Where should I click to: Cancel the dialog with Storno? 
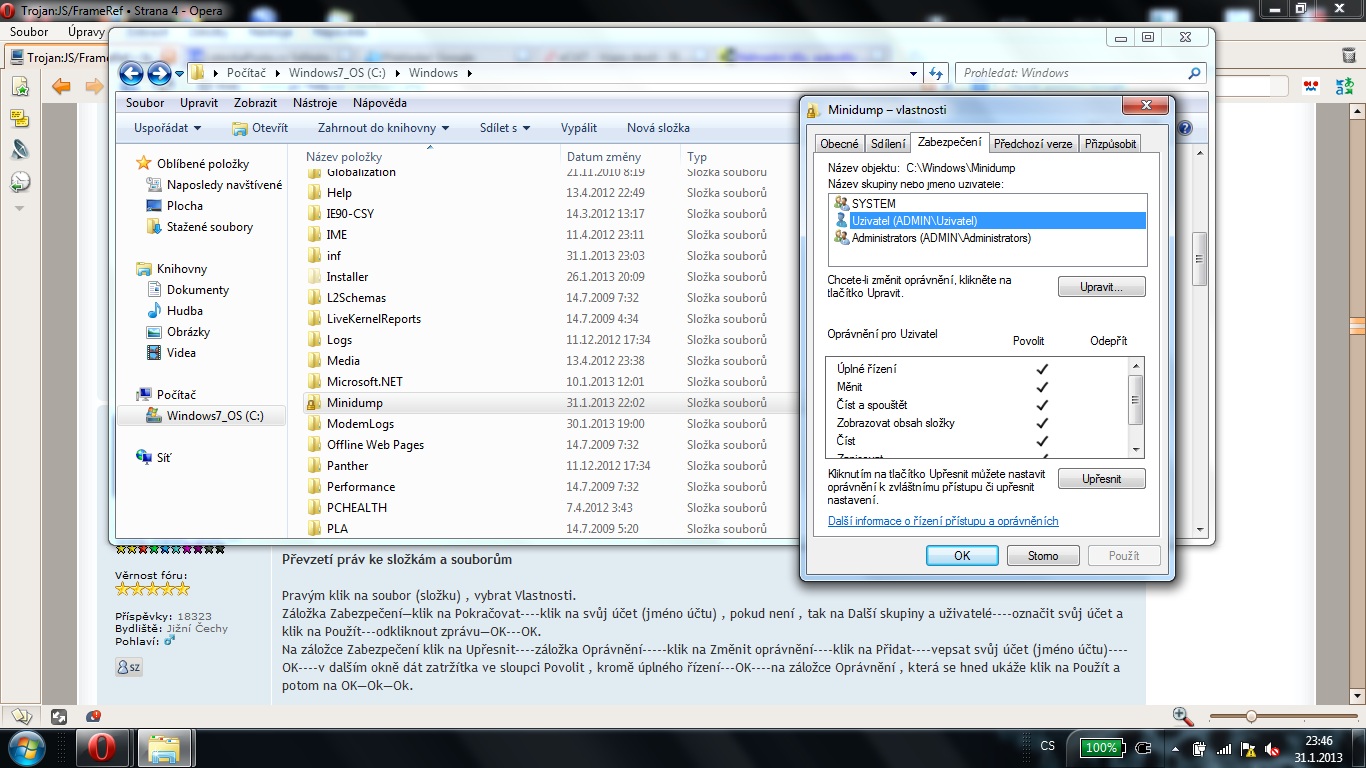coord(1043,555)
